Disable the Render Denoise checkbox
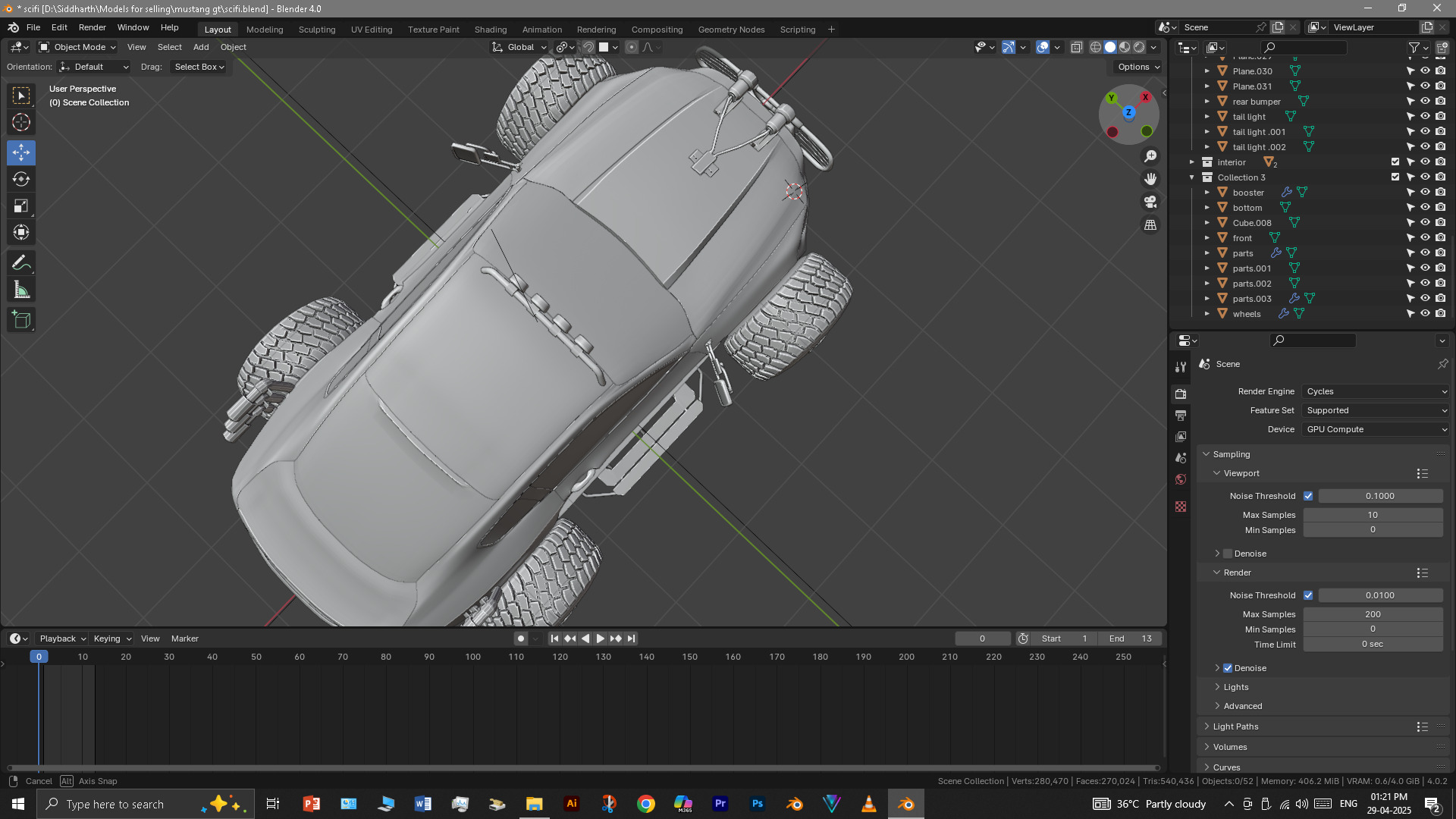This screenshot has height=819, width=1456. pos(1228,668)
